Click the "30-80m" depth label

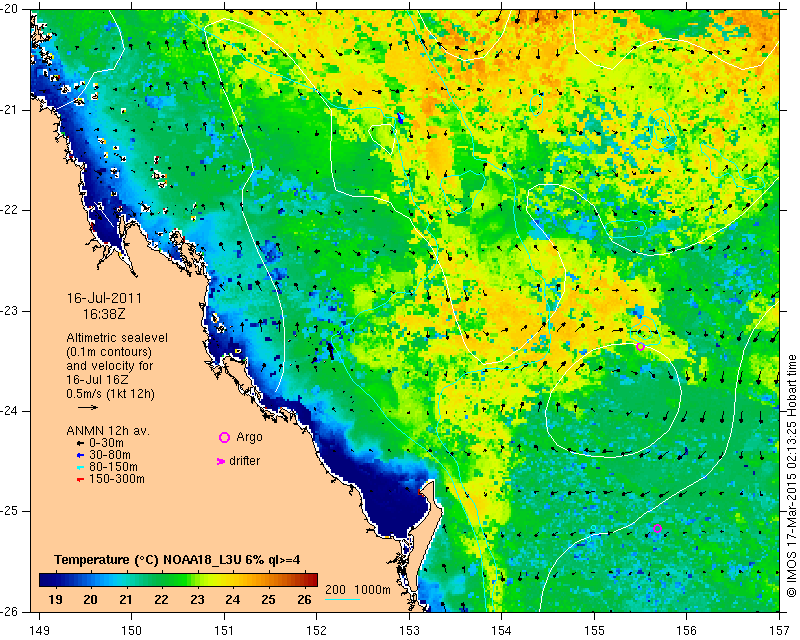(110, 455)
